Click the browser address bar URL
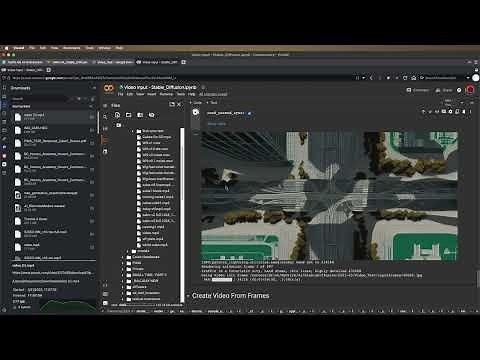 click(x=94, y=78)
